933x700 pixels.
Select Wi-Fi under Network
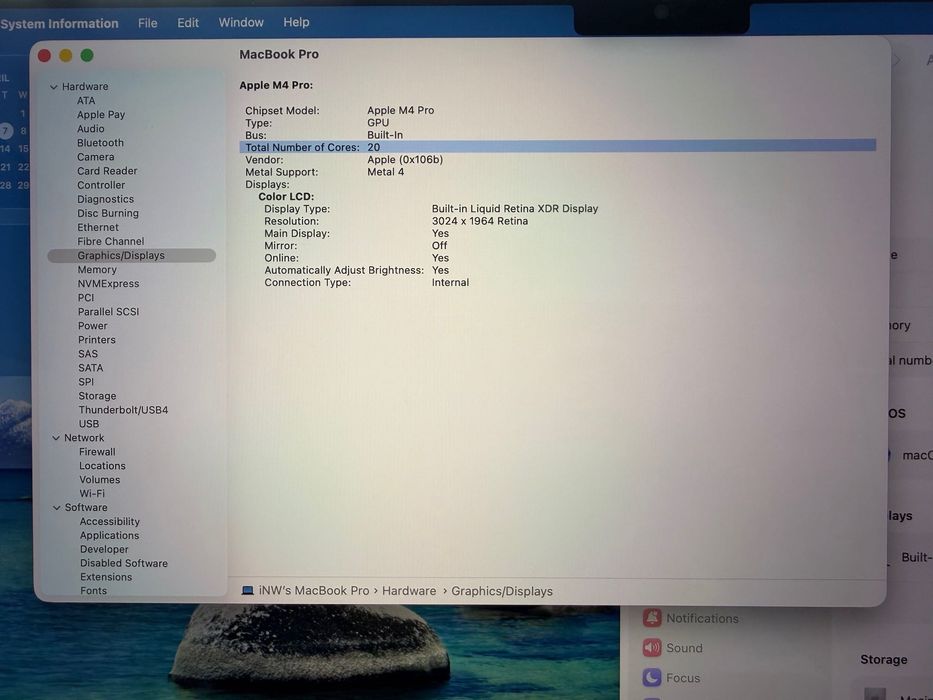(x=92, y=493)
